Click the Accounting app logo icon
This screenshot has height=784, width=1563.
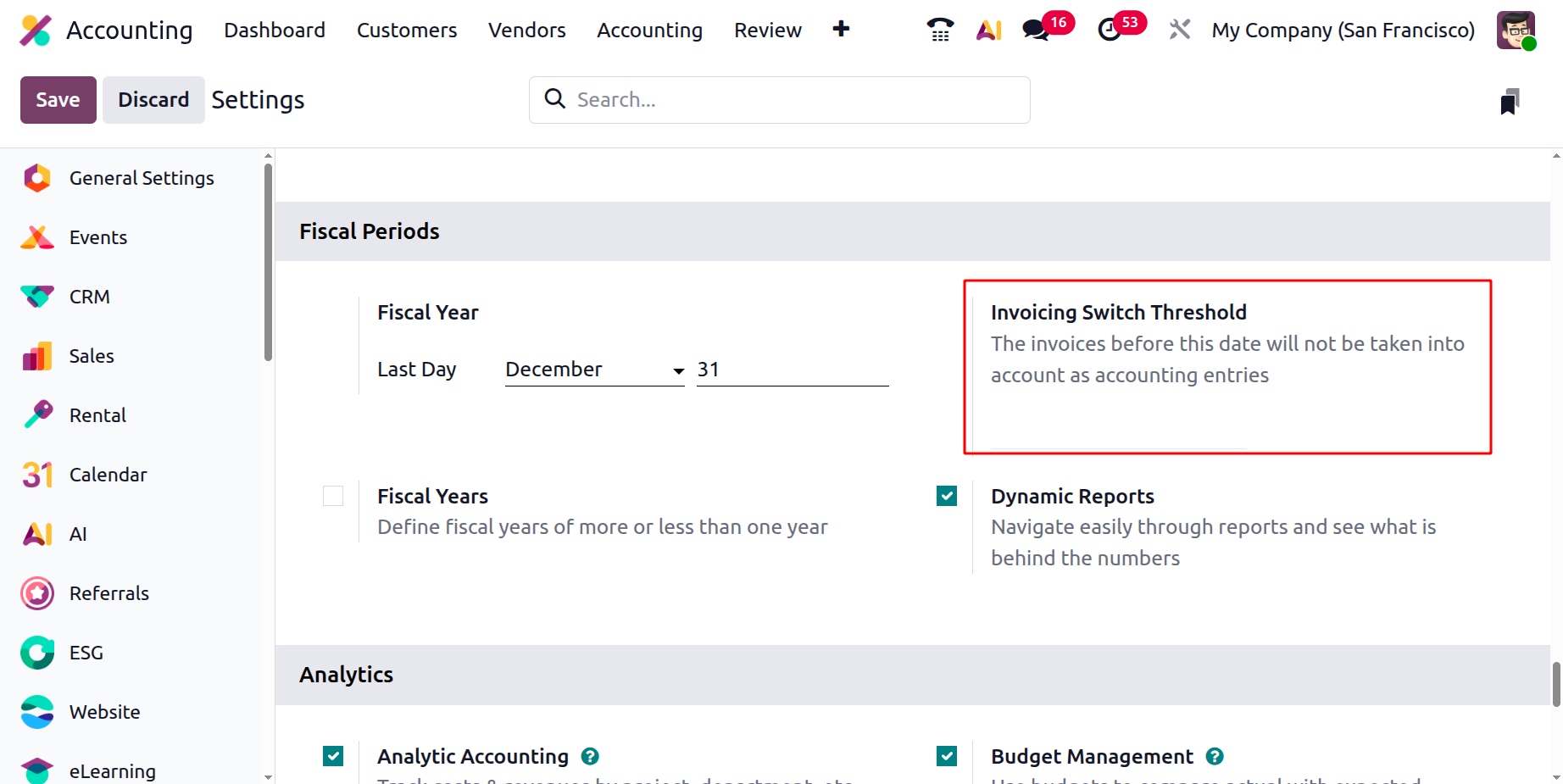(x=36, y=31)
